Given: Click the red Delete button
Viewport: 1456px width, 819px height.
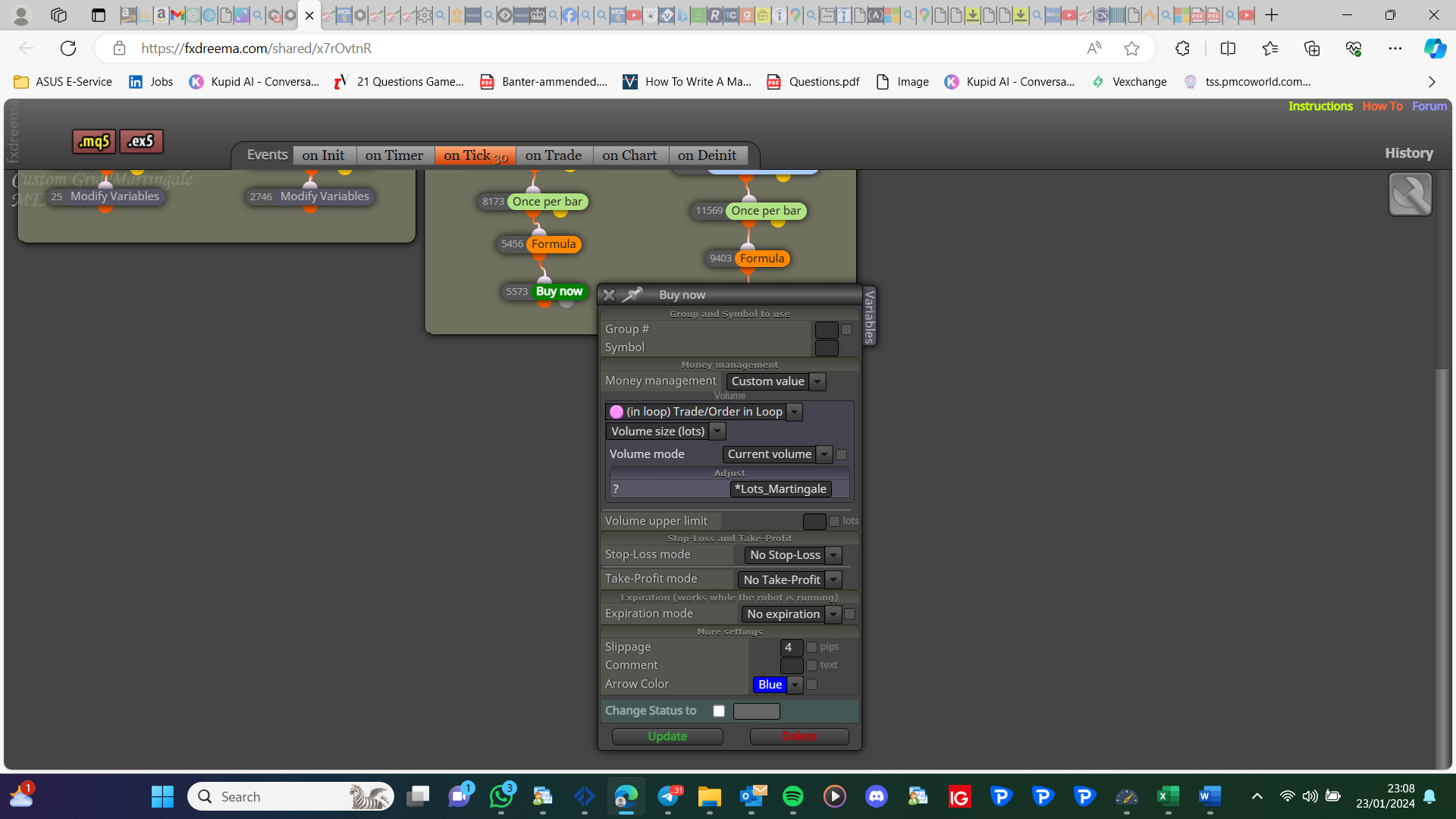Looking at the screenshot, I should [799, 736].
